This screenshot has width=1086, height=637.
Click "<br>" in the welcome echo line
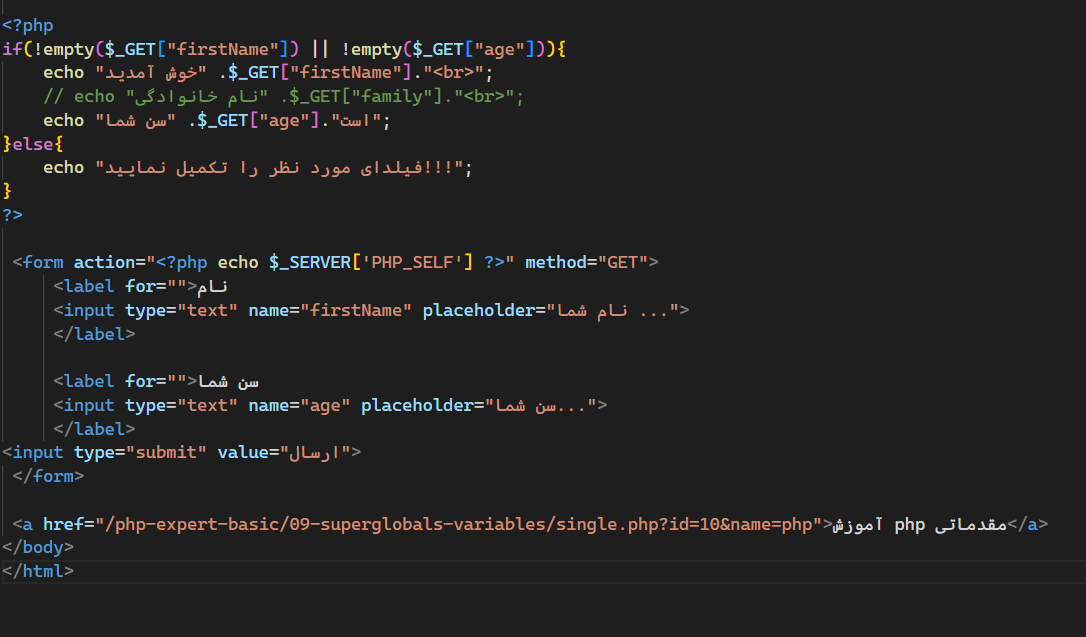click(454, 73)
